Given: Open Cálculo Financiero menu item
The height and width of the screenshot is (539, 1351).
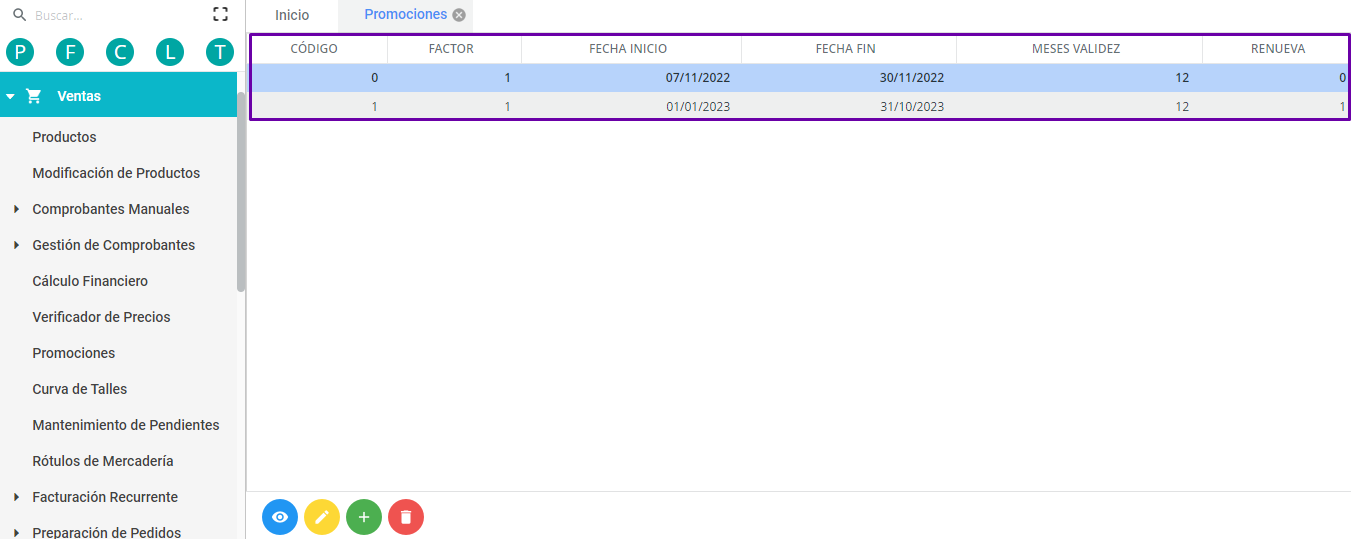Looking at the screenshot, I should 90,281.
